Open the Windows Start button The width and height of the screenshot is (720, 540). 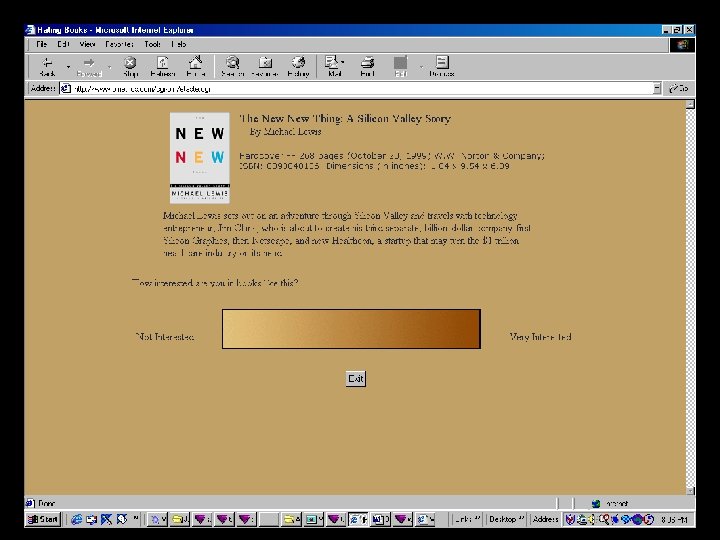click(43, 519)
